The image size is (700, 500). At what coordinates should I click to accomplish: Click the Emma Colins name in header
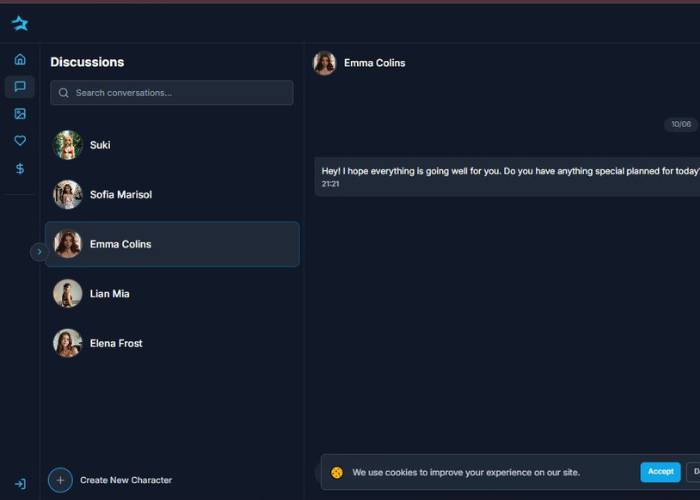click(x=375, y=63)
